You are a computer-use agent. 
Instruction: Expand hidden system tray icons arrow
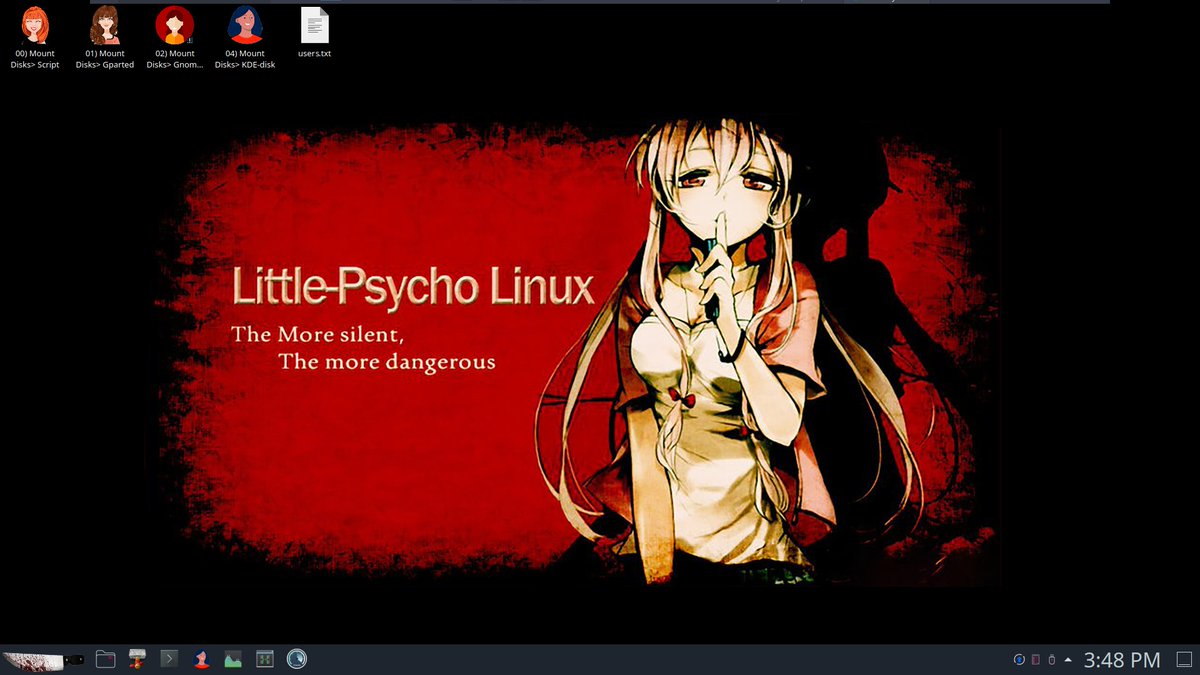[1068, 660]
